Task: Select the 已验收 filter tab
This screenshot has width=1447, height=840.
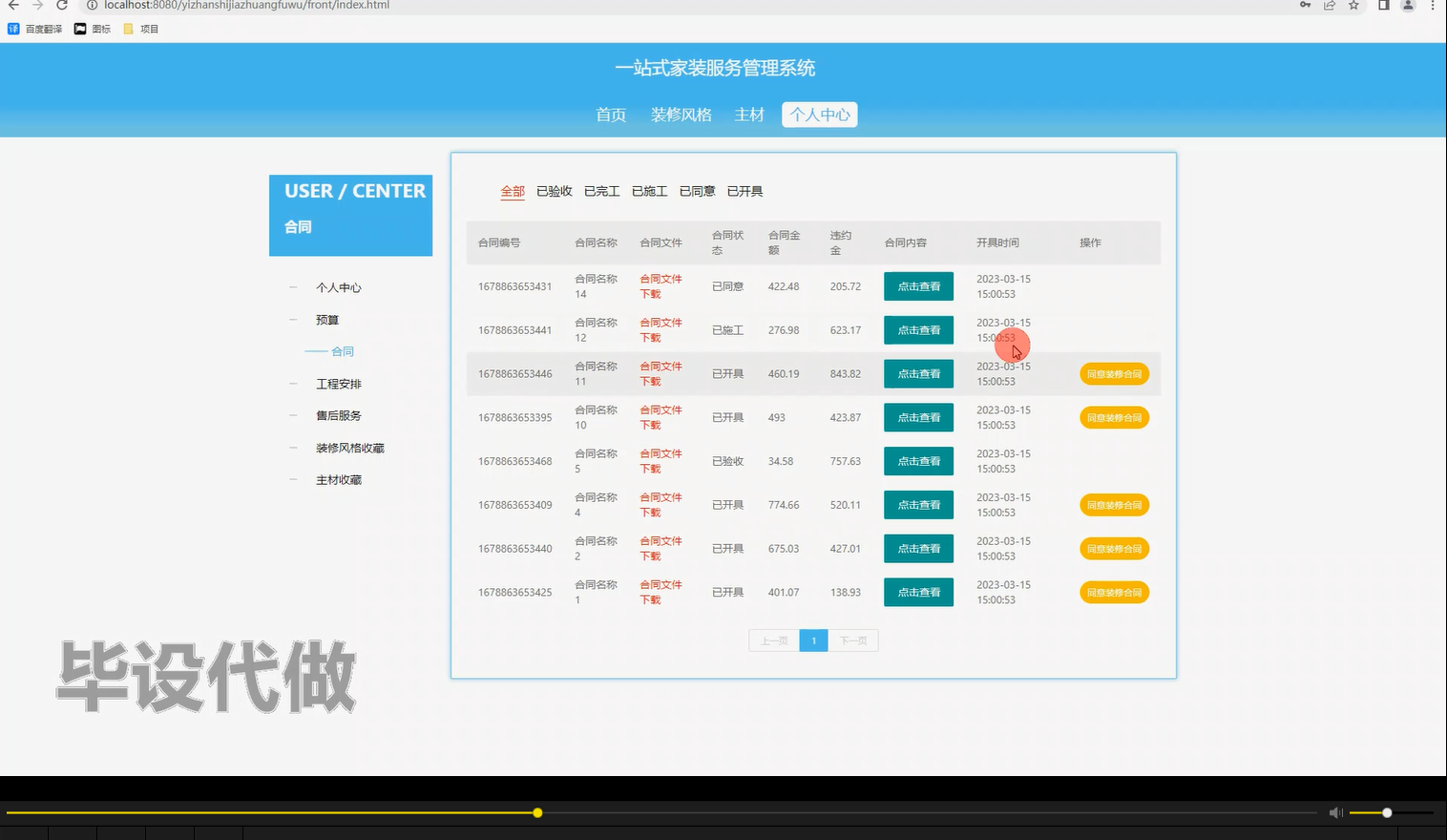Action: point(554,191)
